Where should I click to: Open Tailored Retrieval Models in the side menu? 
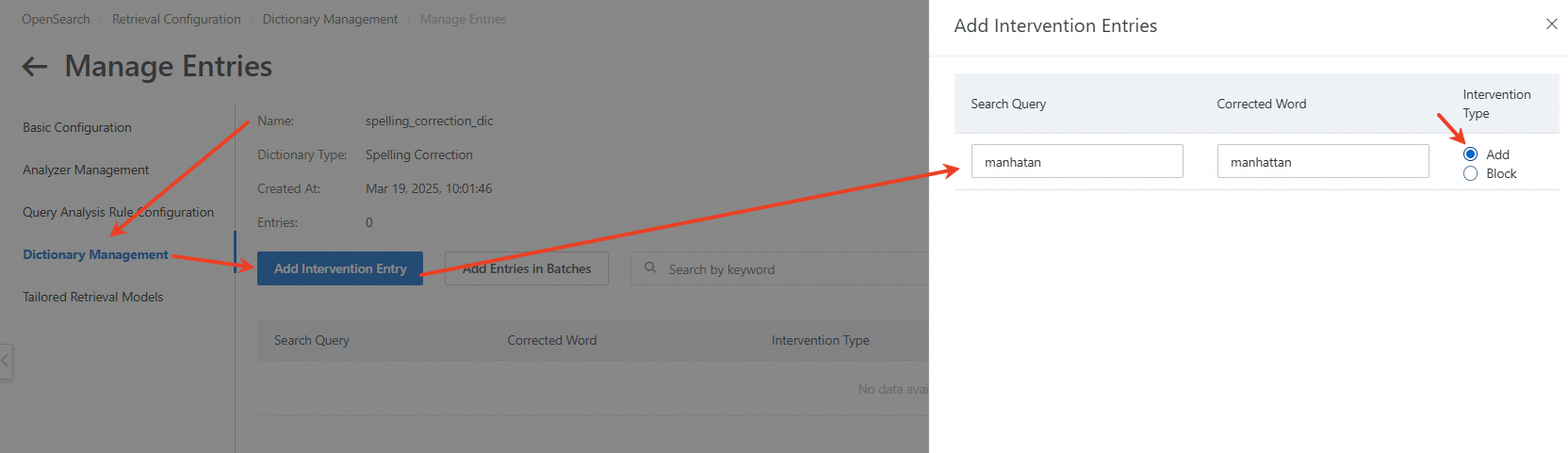(x=92, y=297)
